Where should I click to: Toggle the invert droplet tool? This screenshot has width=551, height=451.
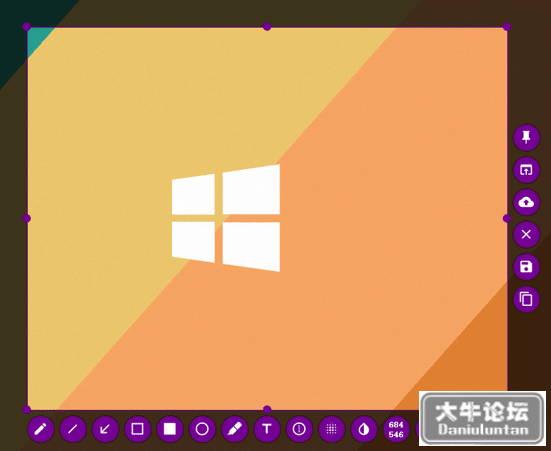coord(364,429)
